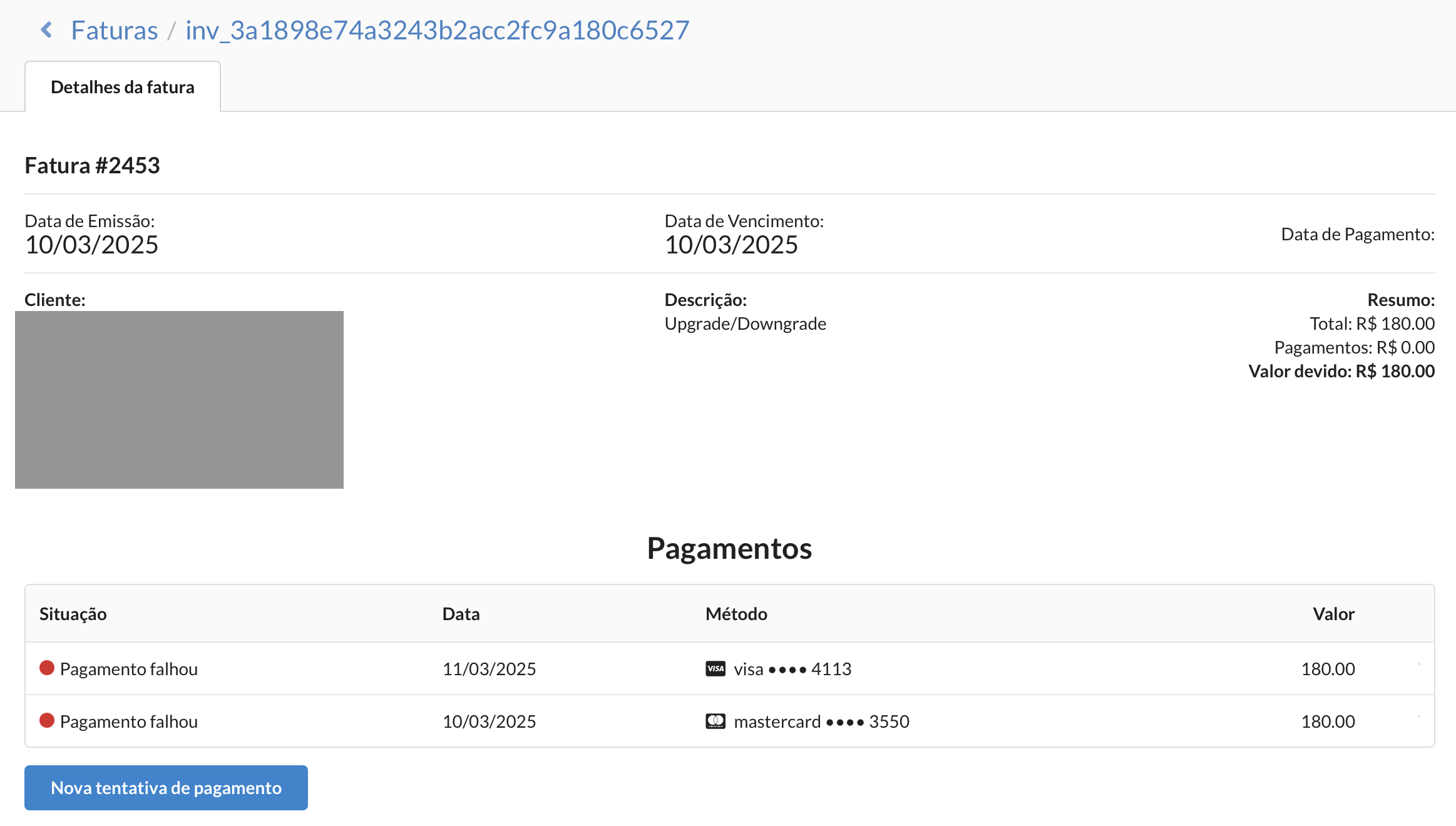Image resolution: width=1456 pixels, height=826 pixels.
Task: Click Nova tentativa de pagamento button
Action: 166,788
